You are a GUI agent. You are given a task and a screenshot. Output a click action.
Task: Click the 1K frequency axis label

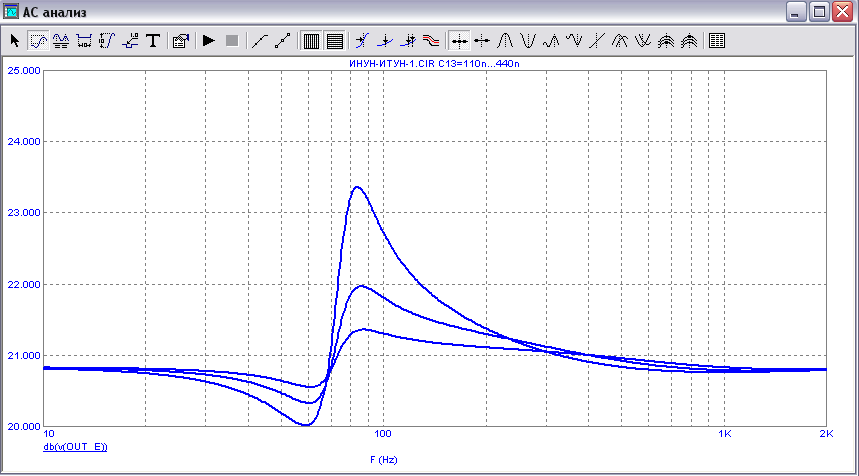click(x=725, y=434)
